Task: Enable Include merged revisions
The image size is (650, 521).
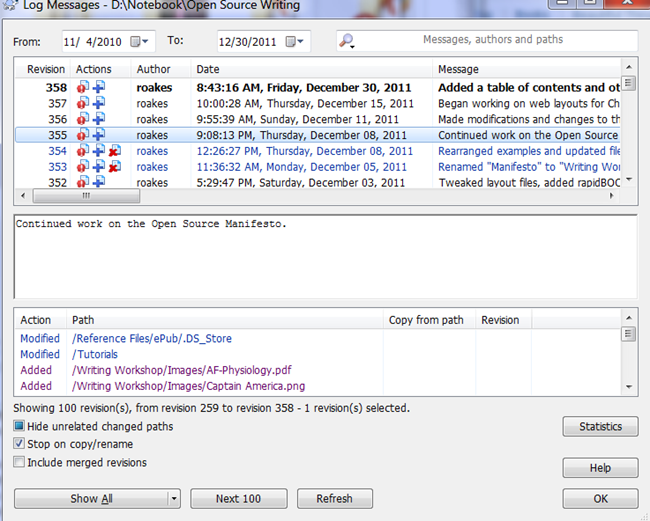Action: (19, 463)
